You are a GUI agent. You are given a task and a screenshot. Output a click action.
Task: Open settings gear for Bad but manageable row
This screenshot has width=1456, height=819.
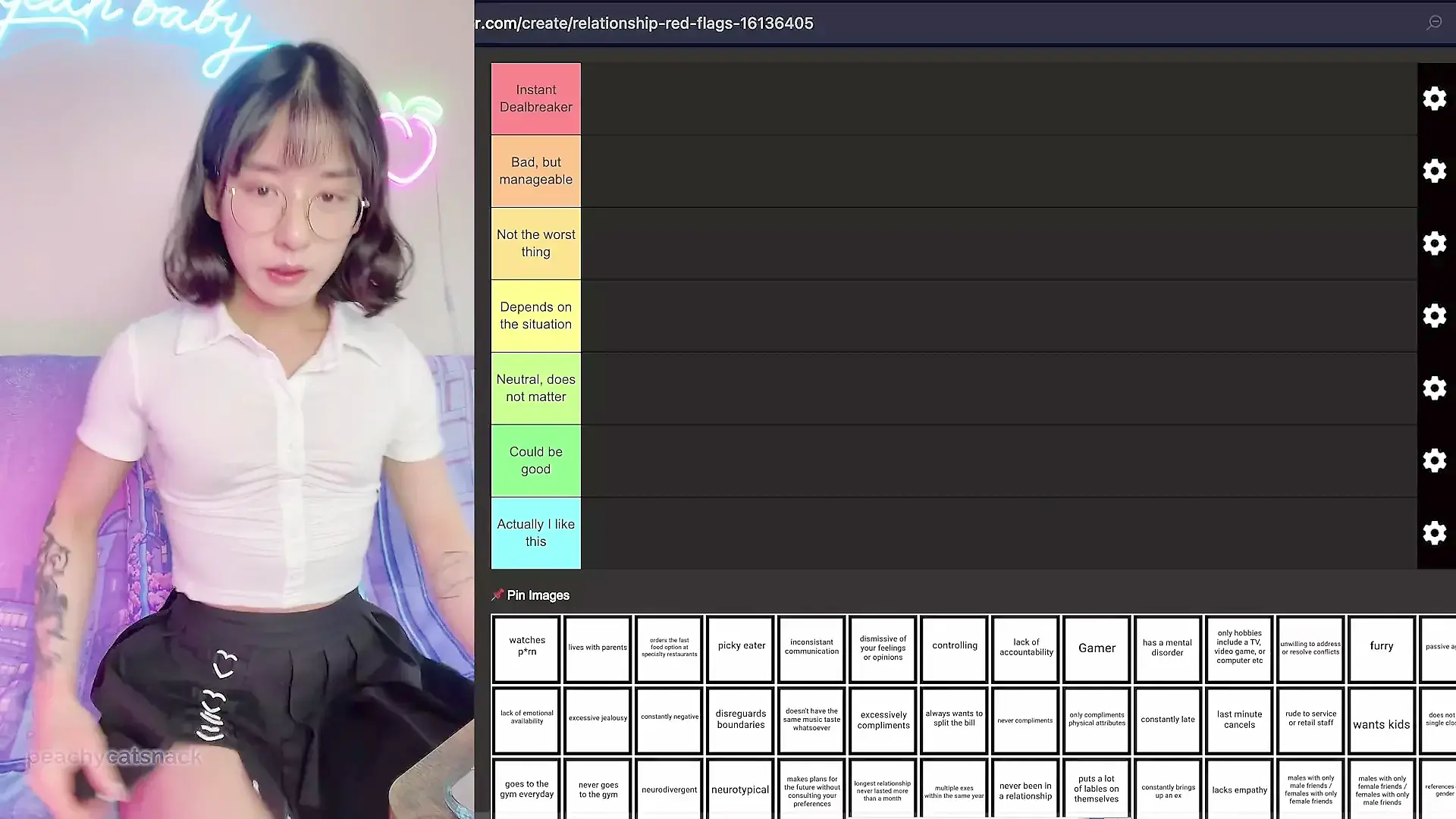click(1434, 171)
